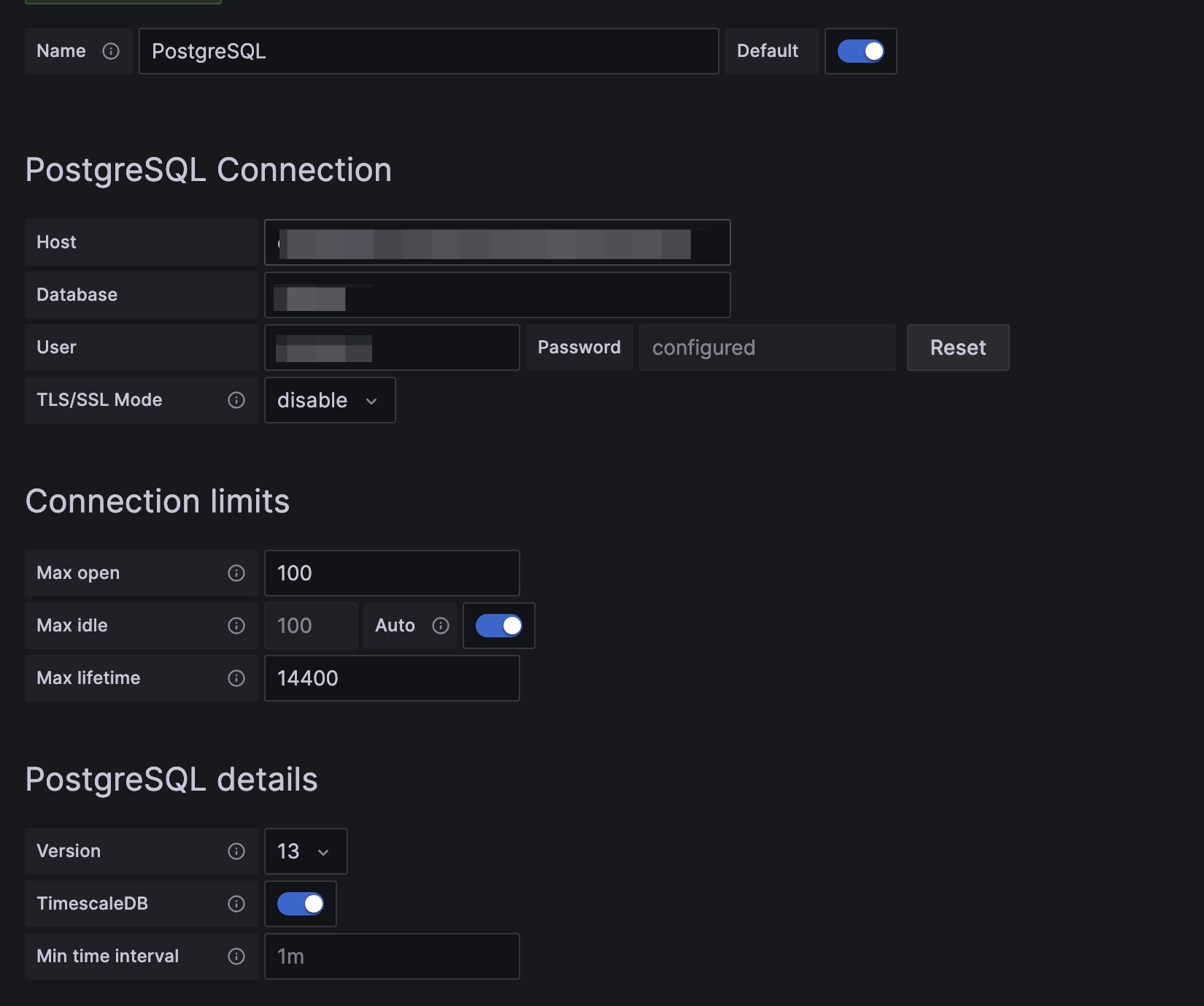The width and height of the screenshot is (1204, 1006).
Task: Click the TimescaleDB info icon
Action: pos(236,904)
